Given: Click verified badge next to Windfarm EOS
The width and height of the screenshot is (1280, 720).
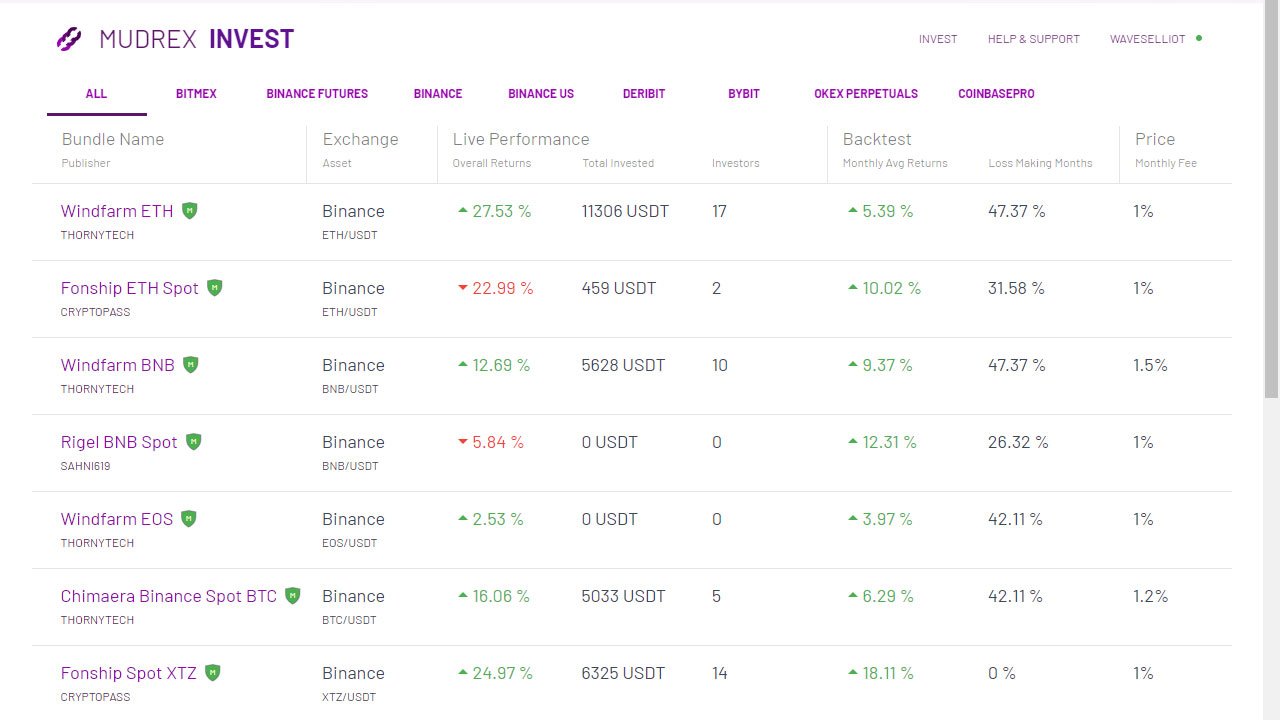Looking at the screenshot, I should 189,519.
